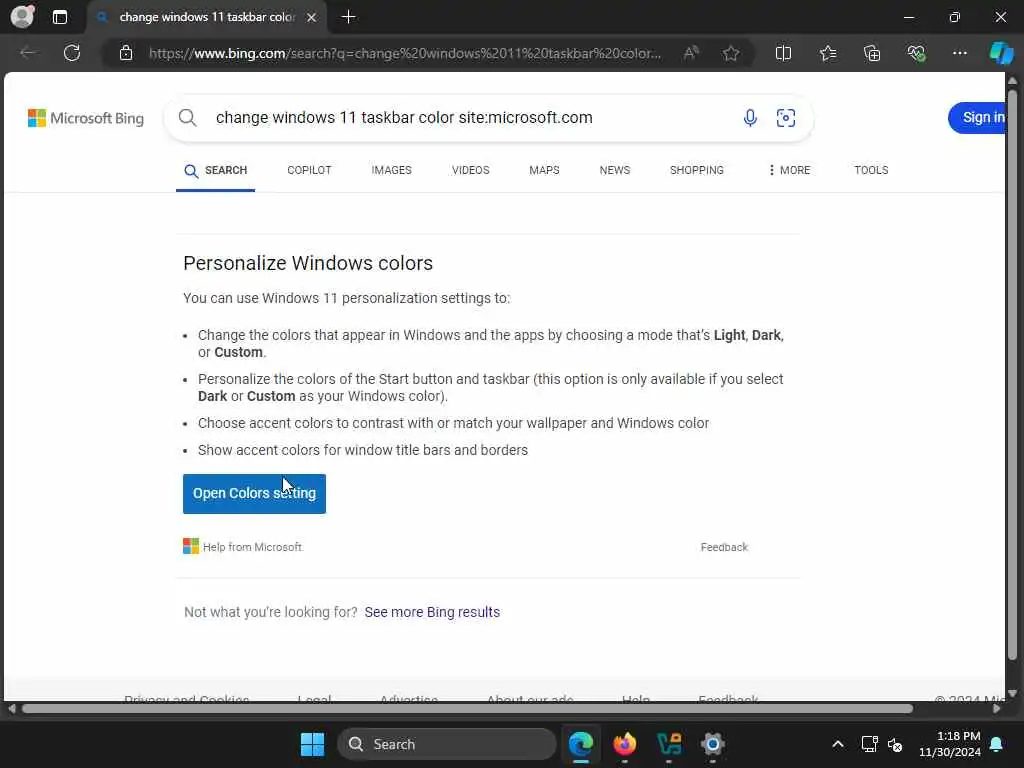Open Collections panel
1024x768 pixels.
coord(872,53)
